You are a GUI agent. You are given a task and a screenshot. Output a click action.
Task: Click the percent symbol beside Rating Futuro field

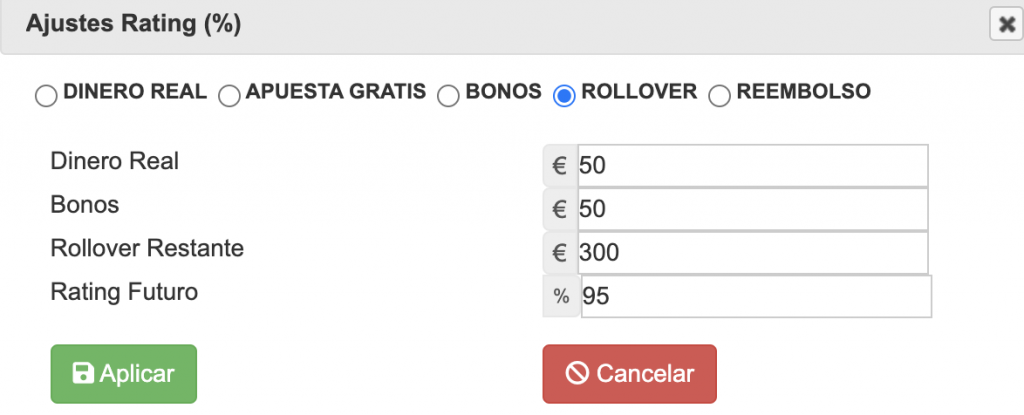(562, 296)
